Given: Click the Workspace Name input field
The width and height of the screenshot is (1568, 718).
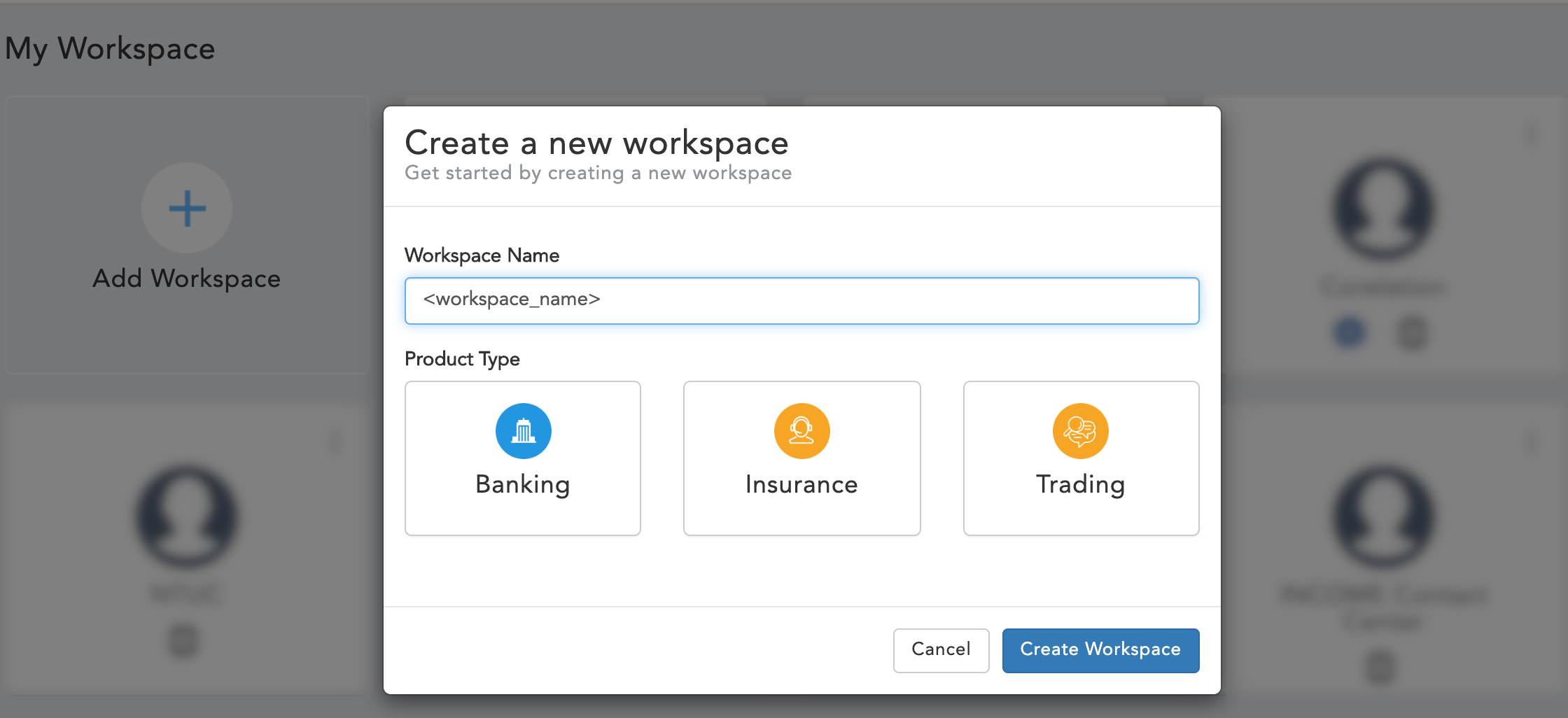Looking at the screenshot, I should coord(801,301).
